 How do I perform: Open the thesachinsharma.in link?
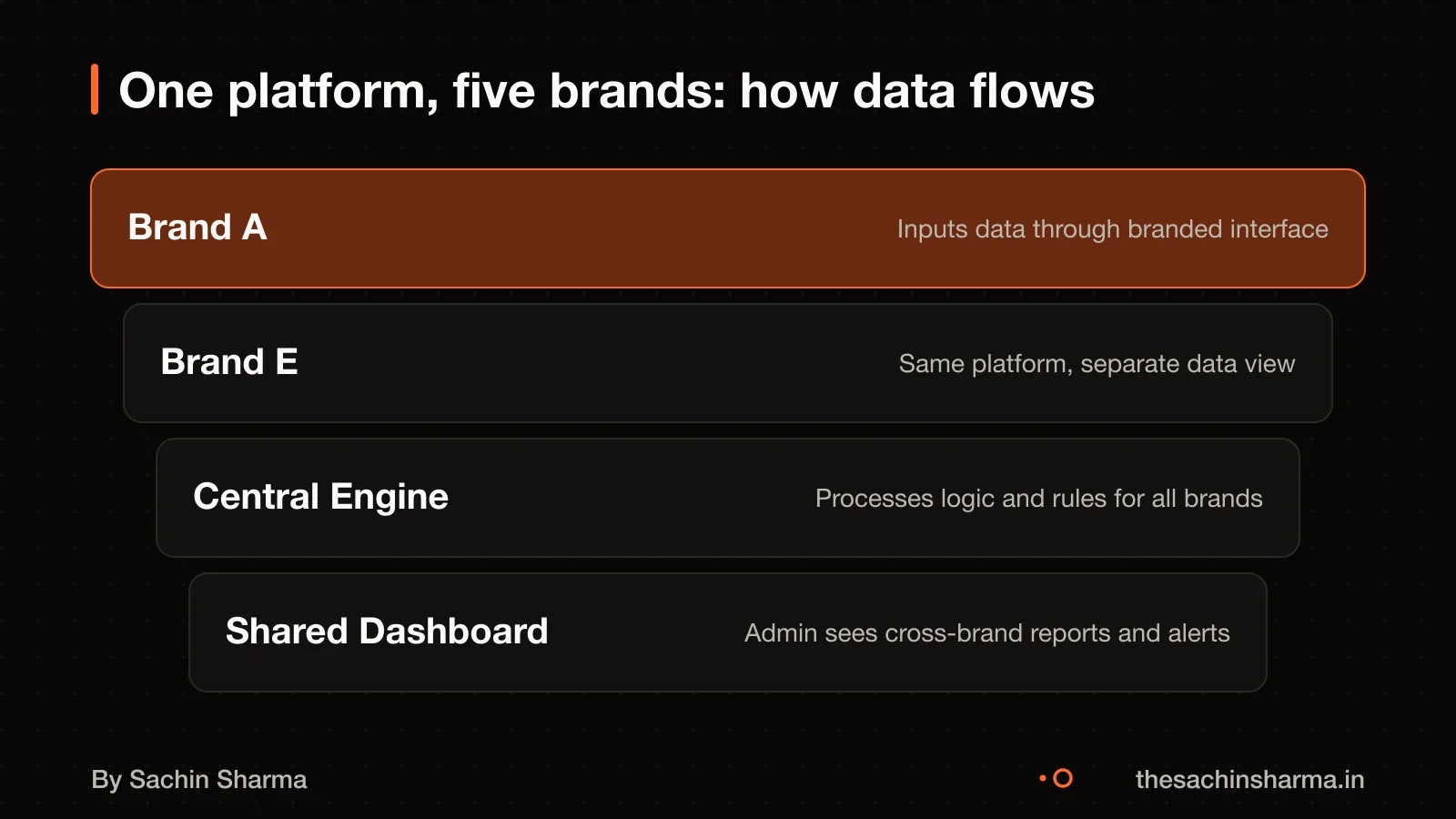[1249, 780]
